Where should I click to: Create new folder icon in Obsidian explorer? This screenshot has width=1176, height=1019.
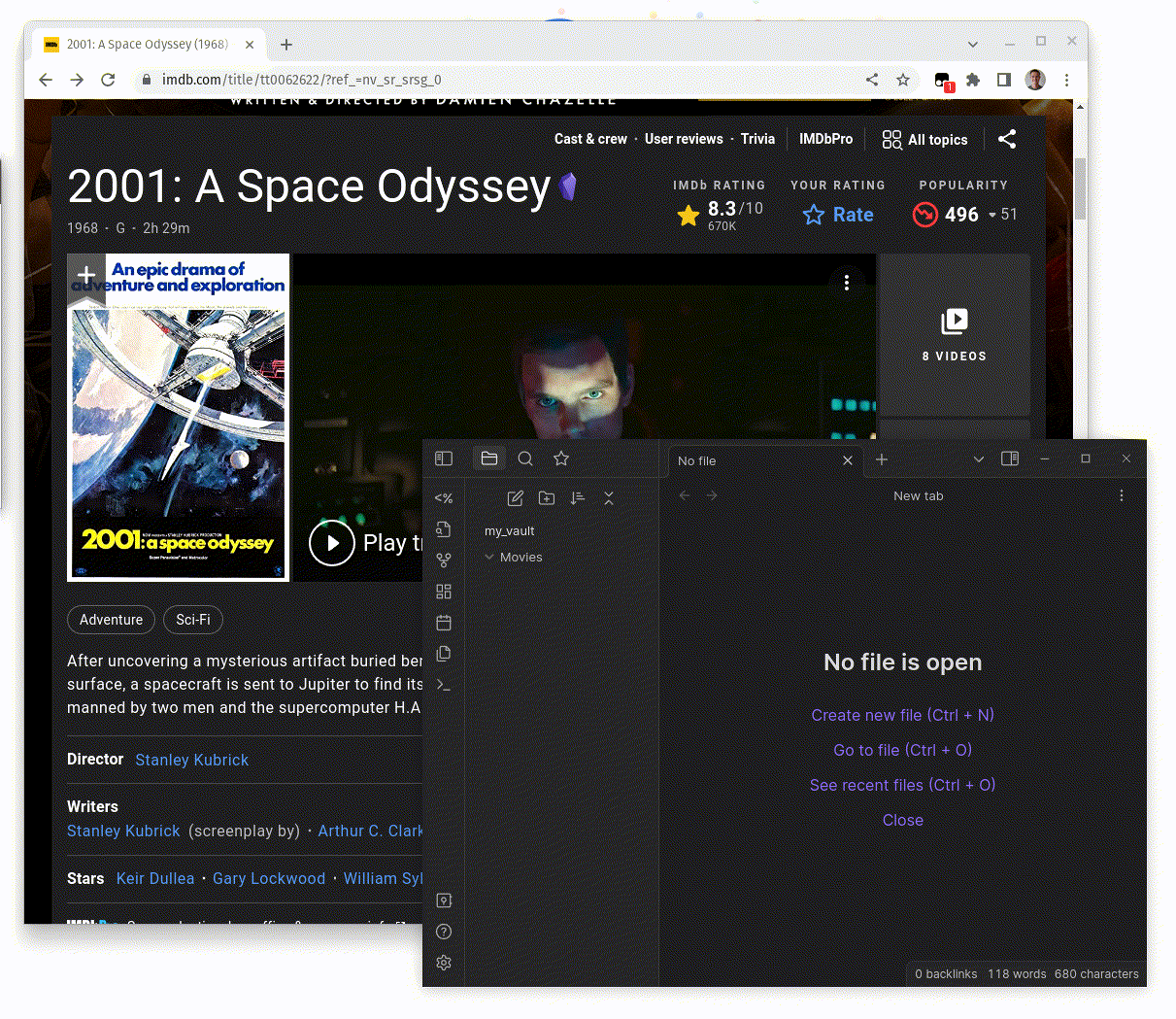click(x=547, y=498)
